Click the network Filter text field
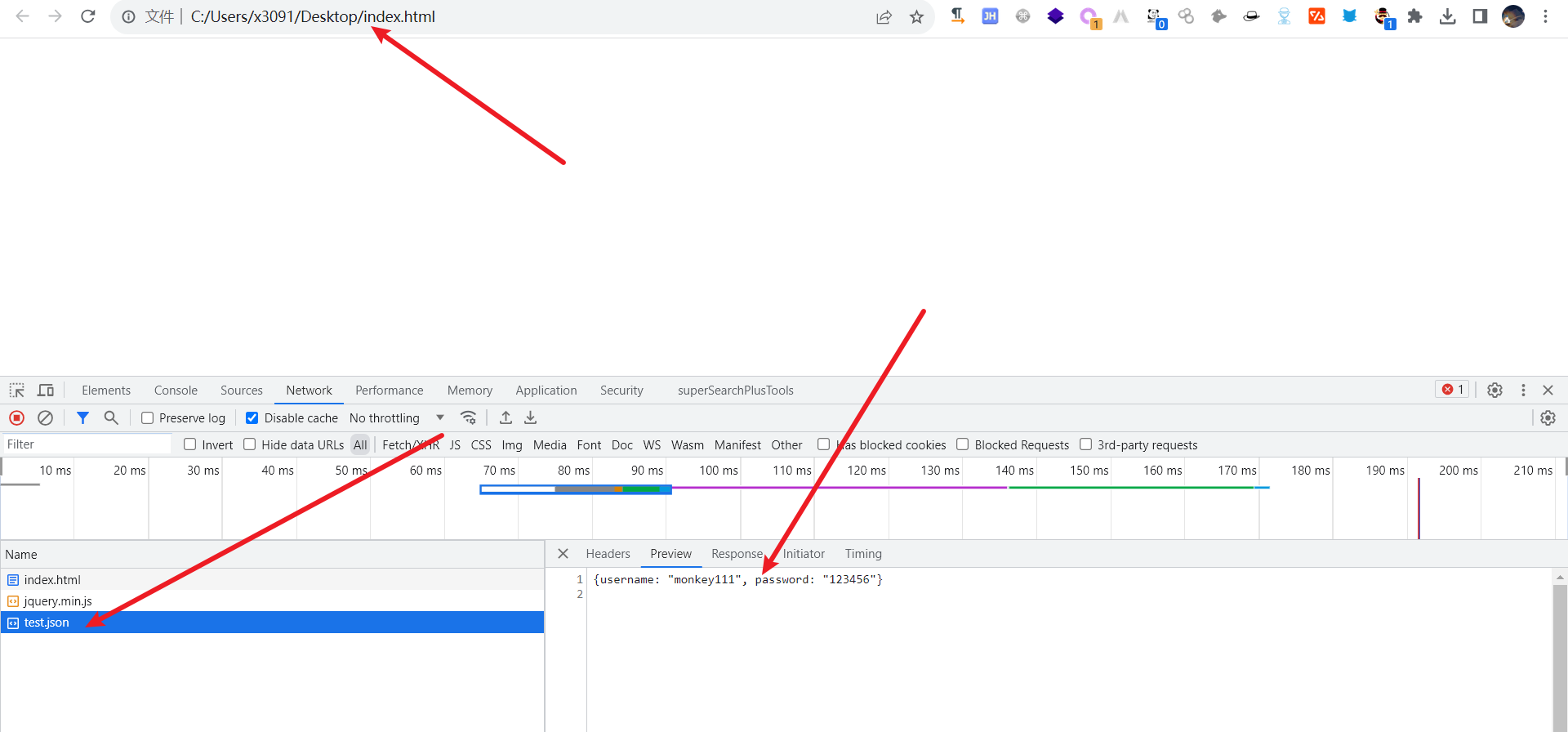This screenshot has height=732, width=1568. (86, 444)
